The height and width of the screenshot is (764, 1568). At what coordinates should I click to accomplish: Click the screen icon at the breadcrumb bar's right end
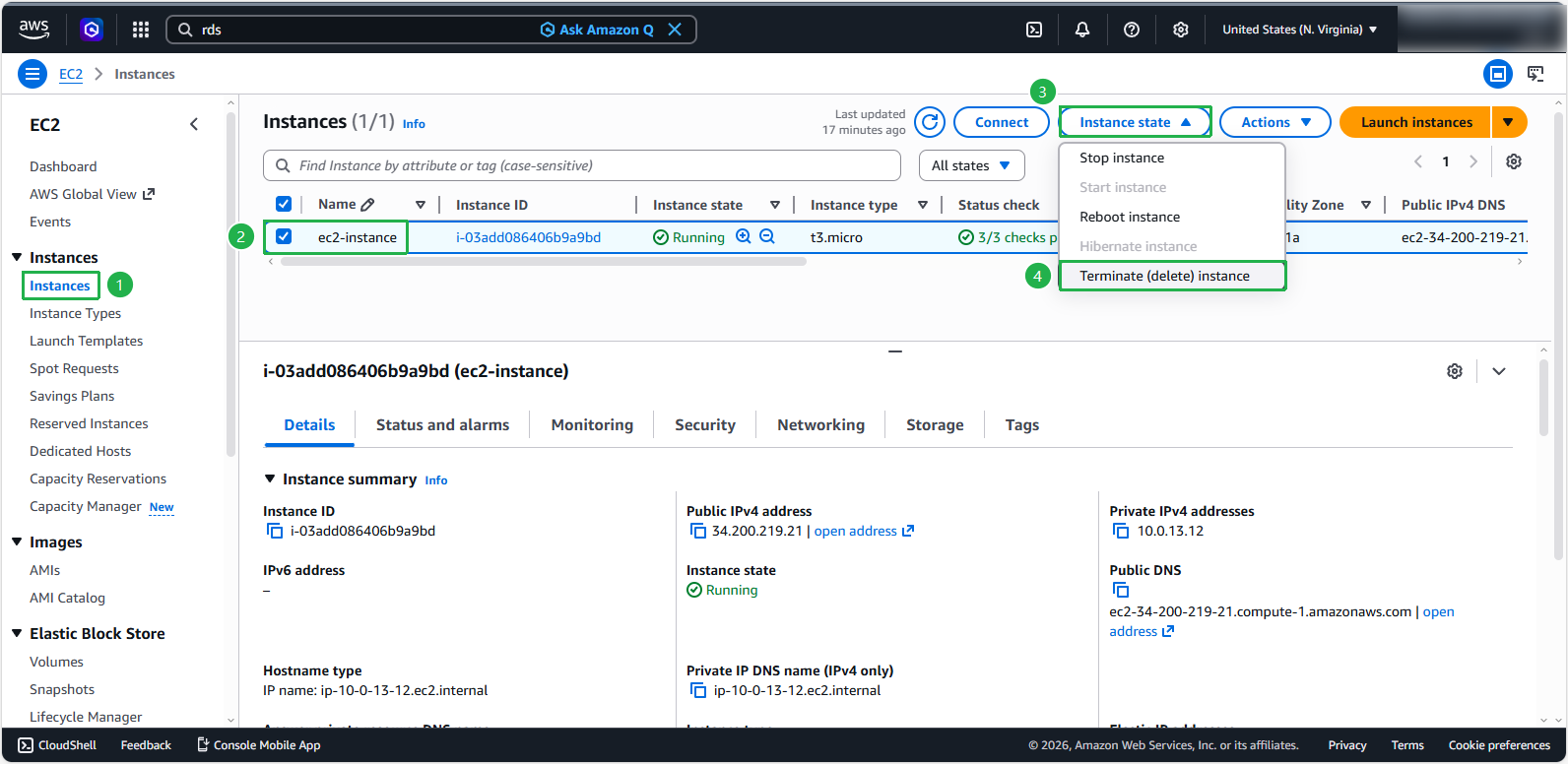click(x=1535, y=74)
